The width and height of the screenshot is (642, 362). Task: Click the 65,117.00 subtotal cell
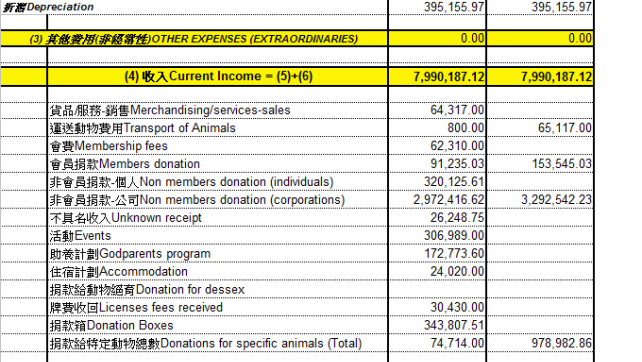[540, 128]
